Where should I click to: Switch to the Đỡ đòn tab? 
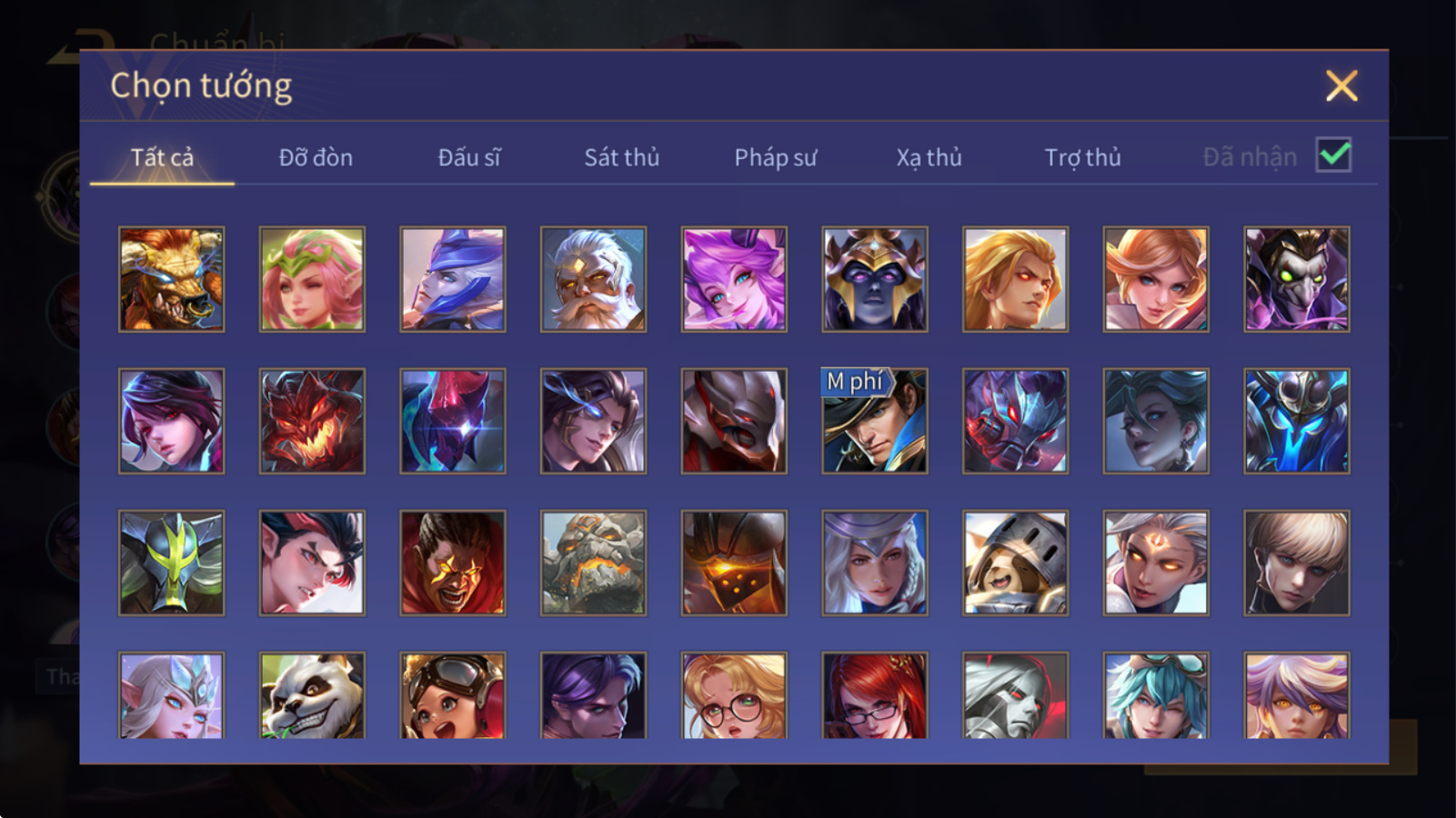click(x=316, y=157)
